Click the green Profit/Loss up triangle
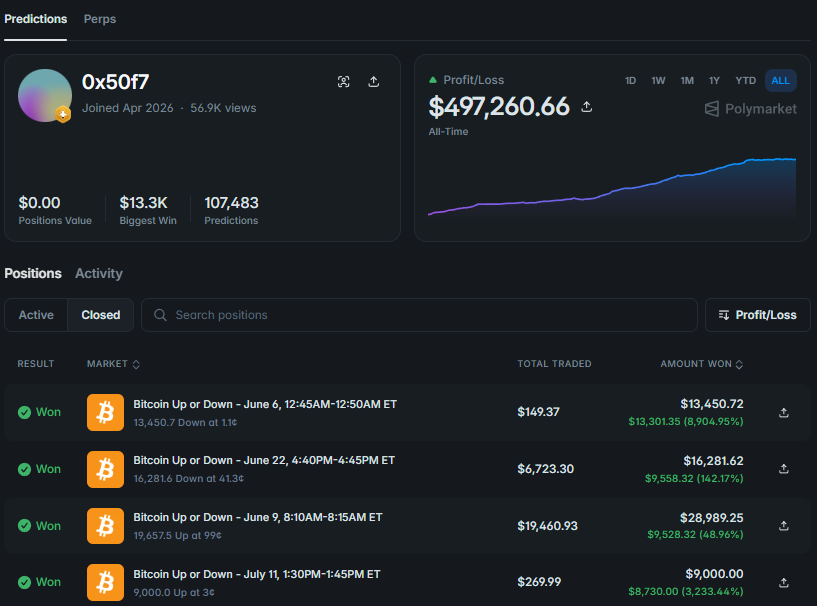Viewport: 817px width, 606px height. click(x=432, y=80)
